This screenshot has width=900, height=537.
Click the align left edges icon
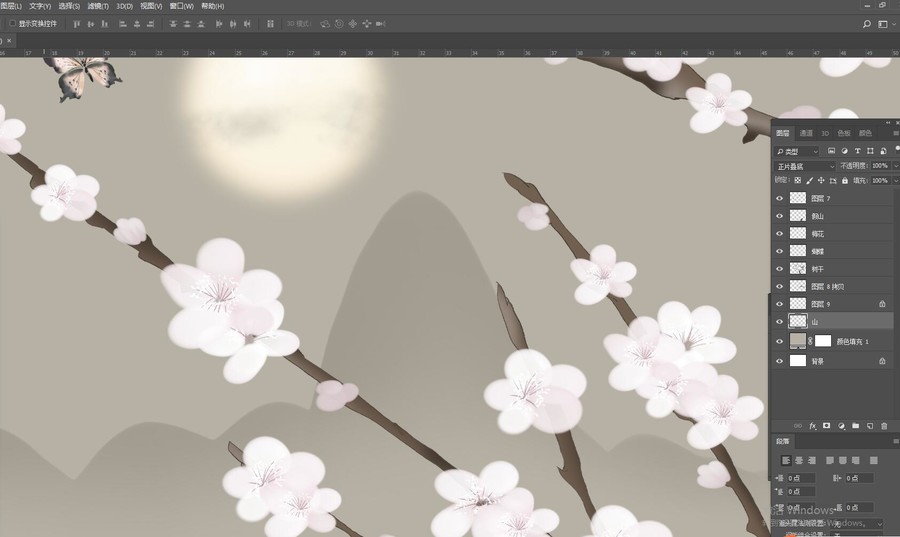(x=123, y=24)
